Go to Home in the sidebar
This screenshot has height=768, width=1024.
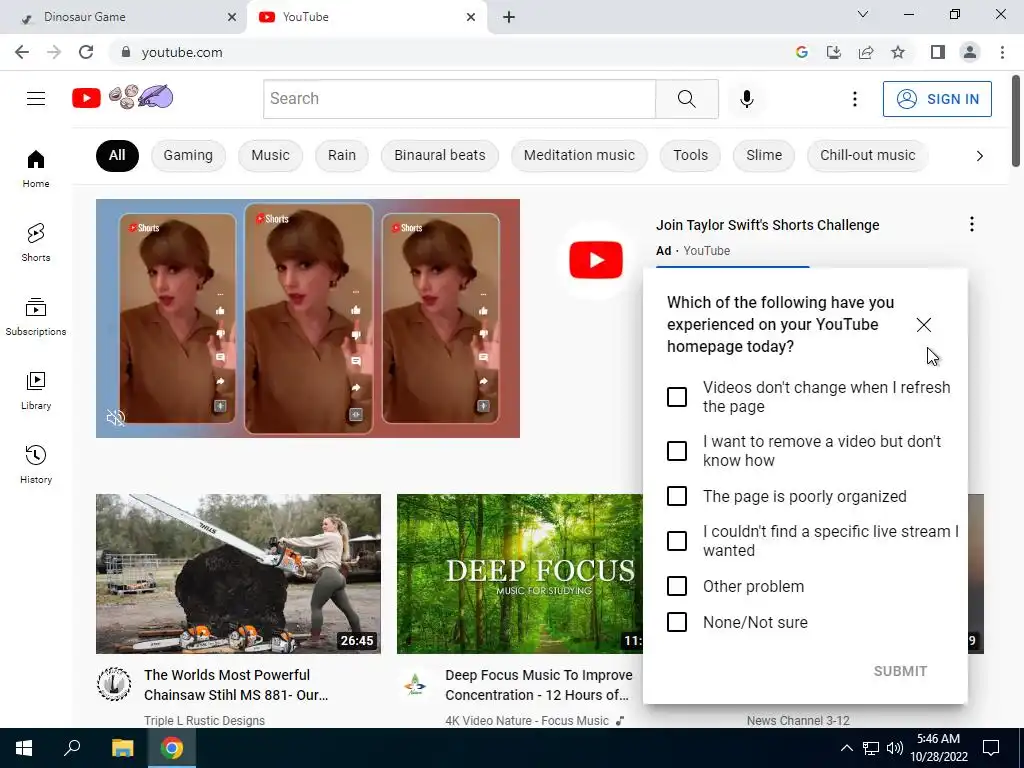coord(36,168)
